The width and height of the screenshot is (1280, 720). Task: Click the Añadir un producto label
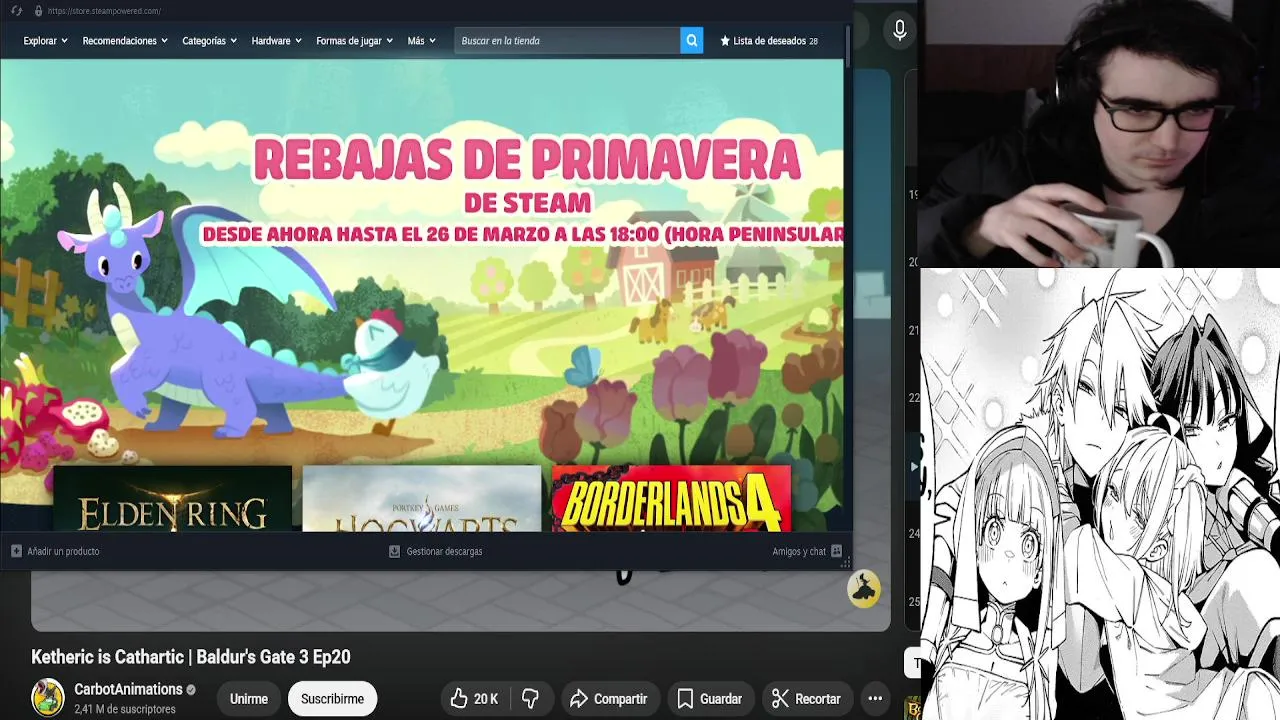pyautogui.click(x=63, y=551)
